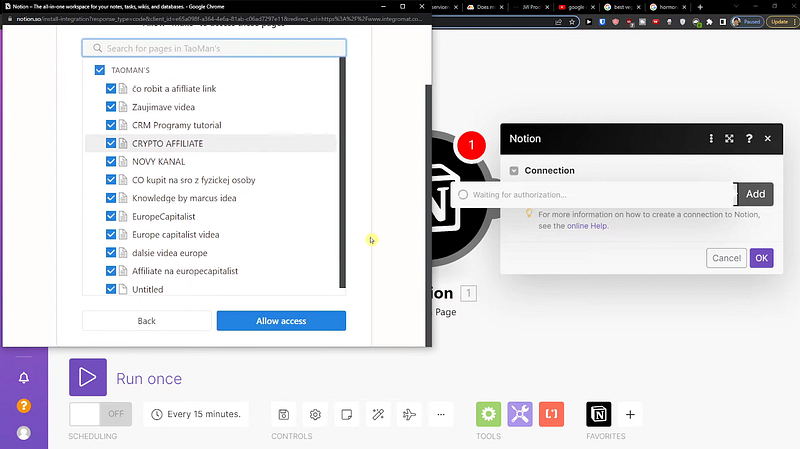Viewport: 800px width, 449px height.
Task: Uncheck 'CO kupit na sro z fyzickej osoby'
Action: pos(111,180)
